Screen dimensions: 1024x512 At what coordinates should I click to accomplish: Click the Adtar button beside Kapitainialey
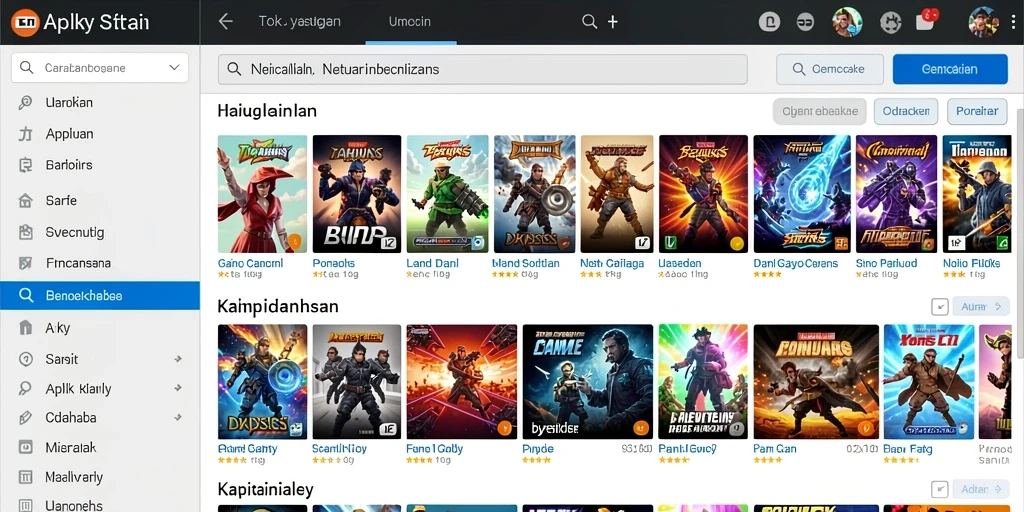click(x=981, y=489)
